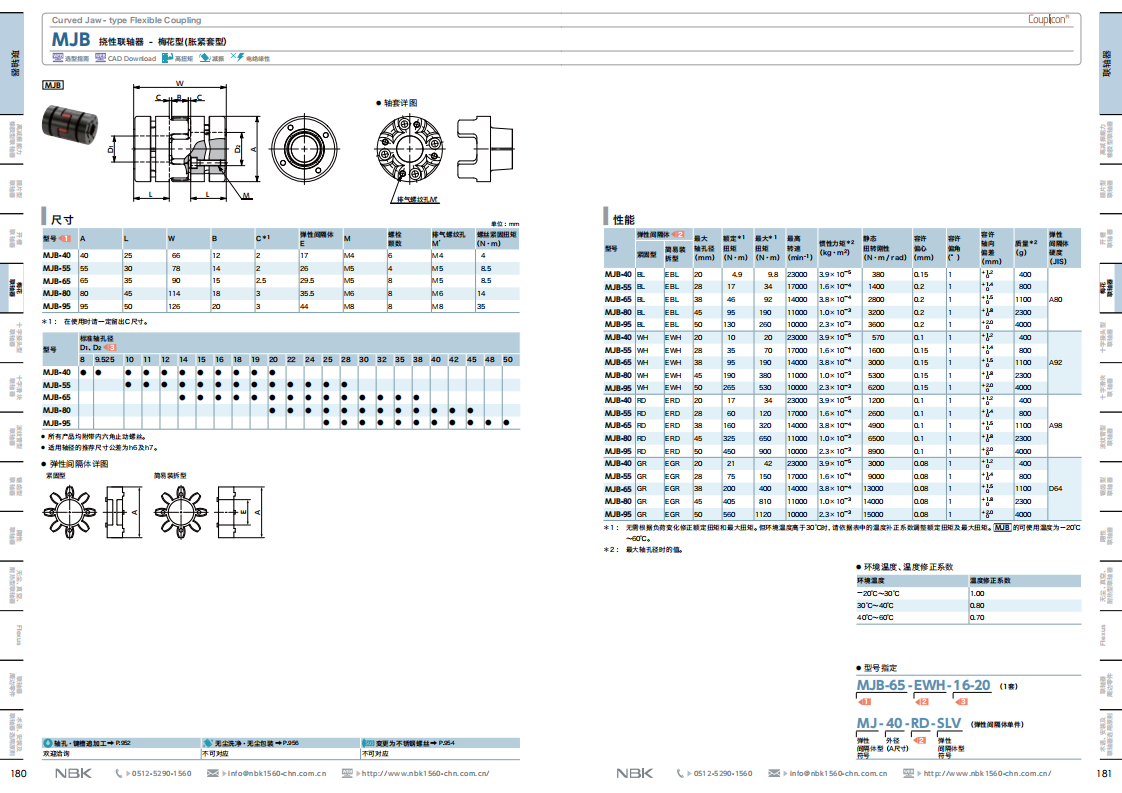Click red marker 1 beside 型号 header
1122x793 pixels.
(x=66, y=238)
